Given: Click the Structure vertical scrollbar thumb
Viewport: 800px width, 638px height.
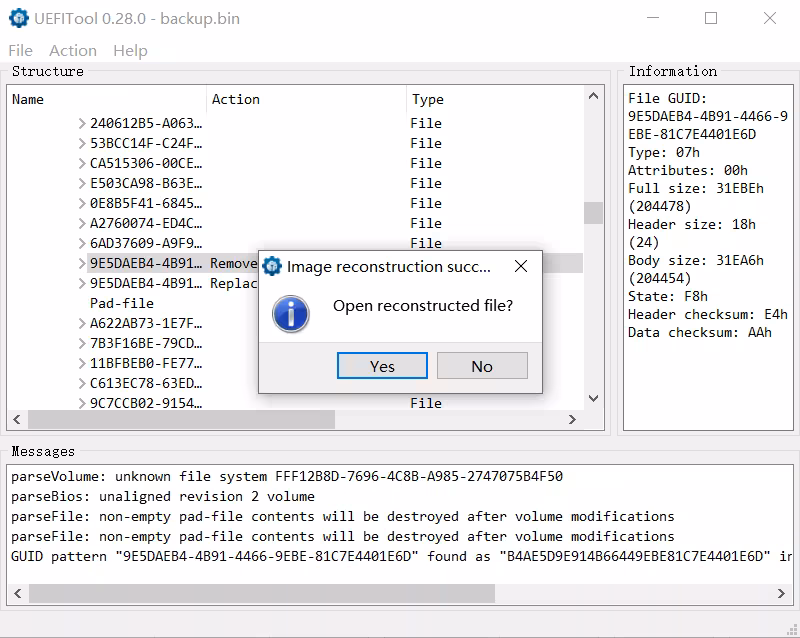Looking at the screenshot, I should tap(593, 213).
